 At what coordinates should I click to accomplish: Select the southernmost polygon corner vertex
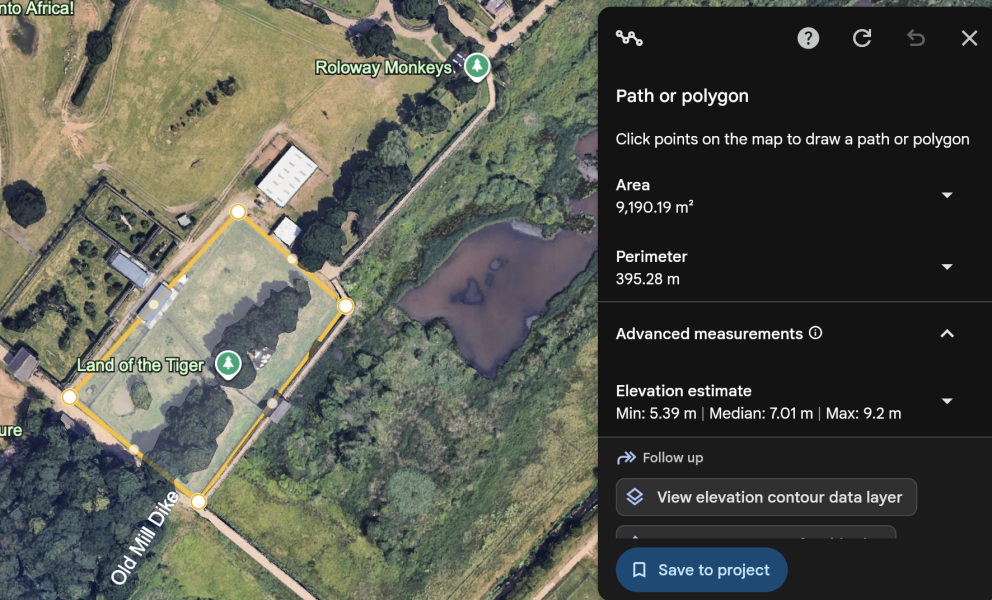198,502
